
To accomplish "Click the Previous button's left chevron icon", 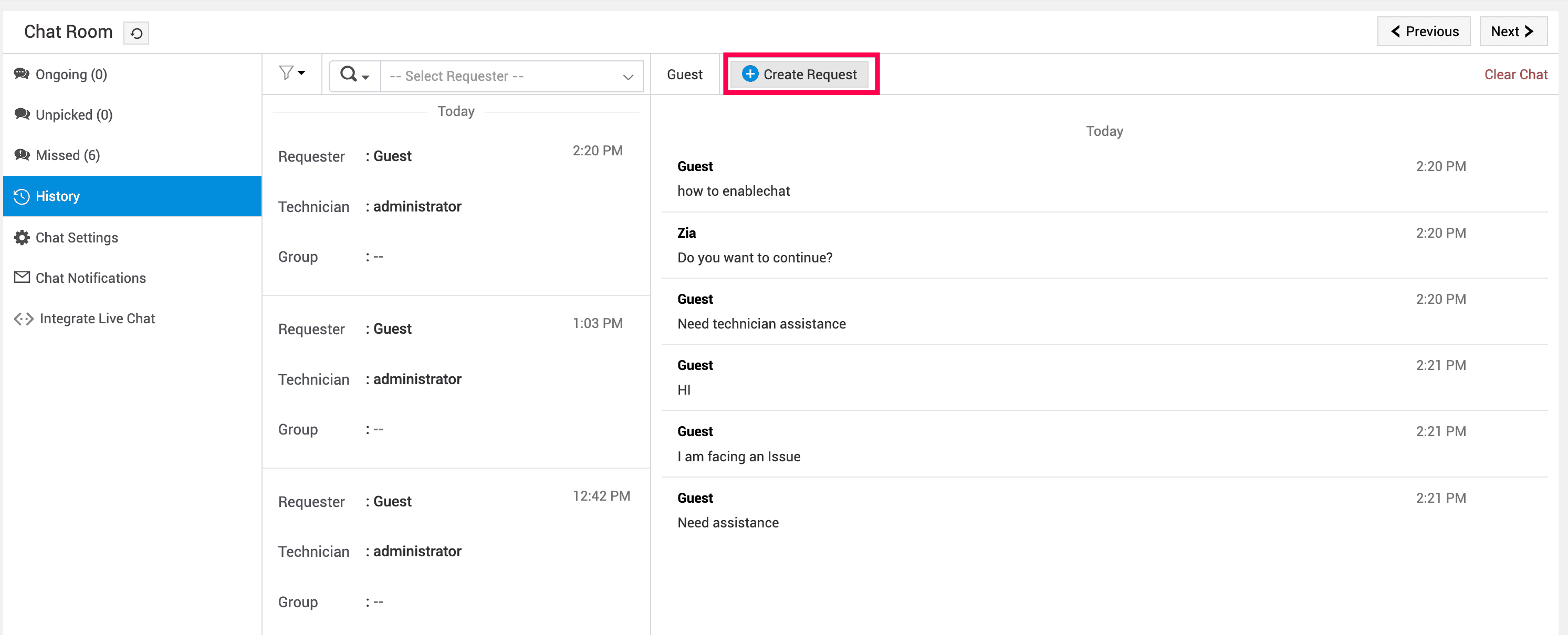I will [x=1396, y=31].
